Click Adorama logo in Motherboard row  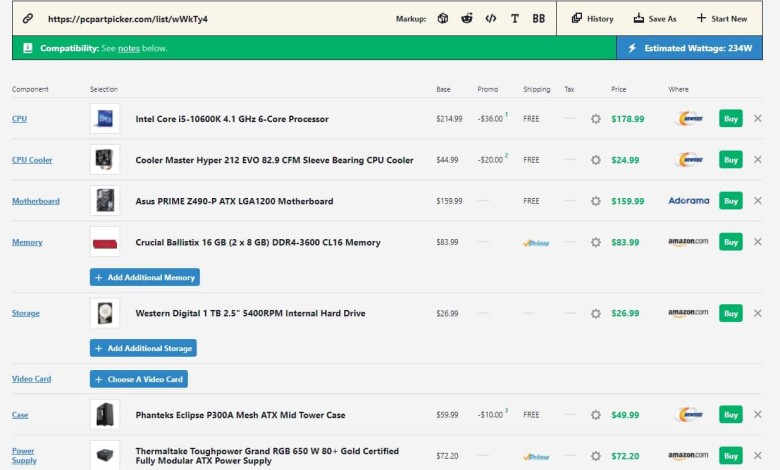688,201
